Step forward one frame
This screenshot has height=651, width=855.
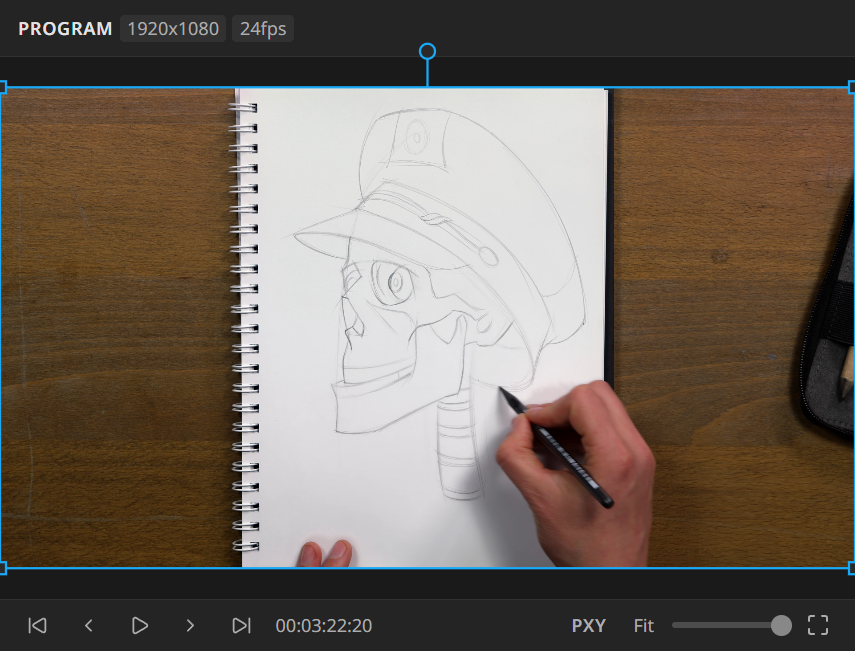[x=190, y=625]
